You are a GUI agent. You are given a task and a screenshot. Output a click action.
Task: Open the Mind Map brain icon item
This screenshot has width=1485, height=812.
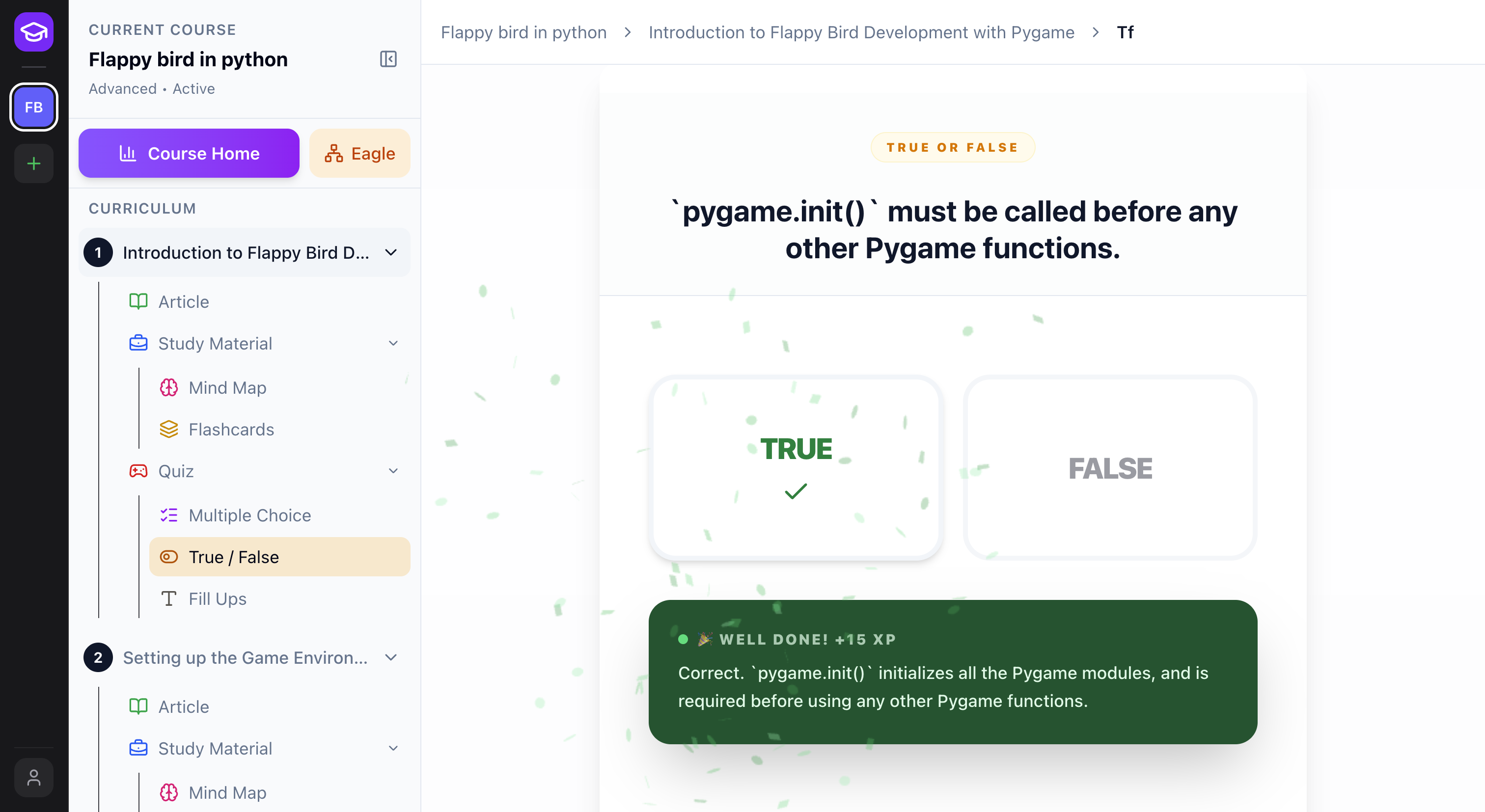click(x=227, y=388)
